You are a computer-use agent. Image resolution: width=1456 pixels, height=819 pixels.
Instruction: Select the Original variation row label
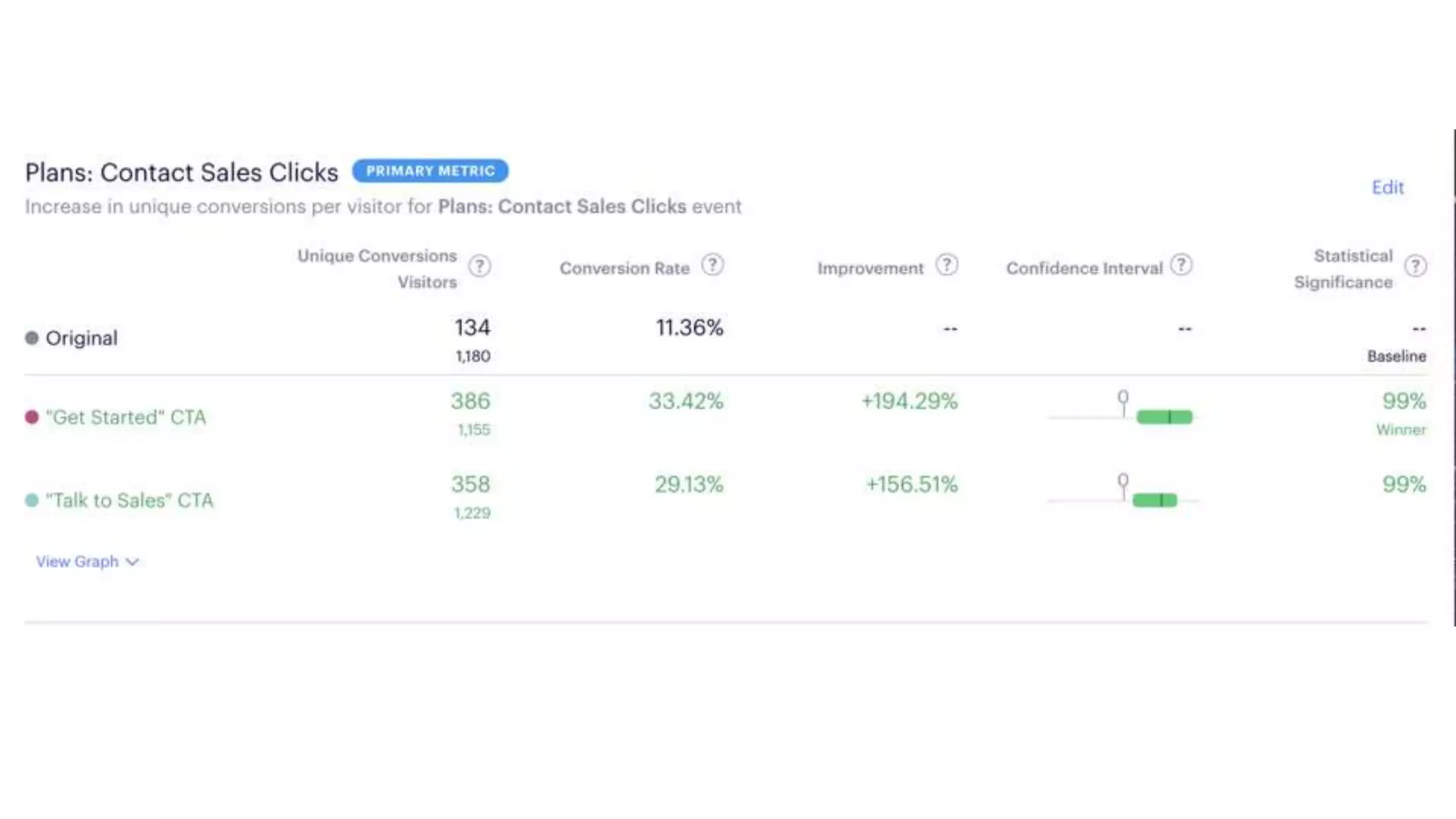click(81, 338)
